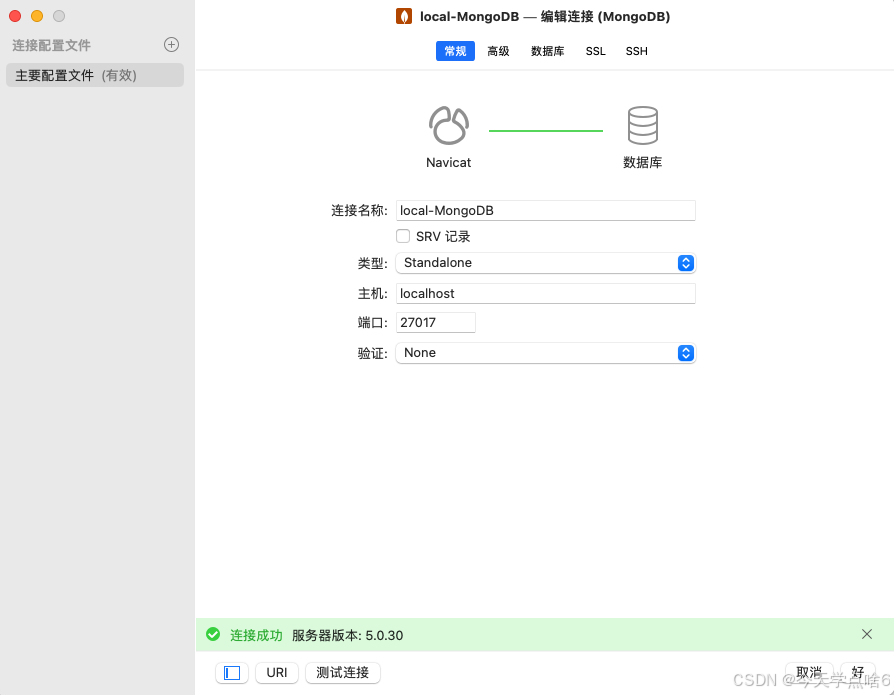Toggle the sidebar panel icon button
This screenshot has height=695, width=894.
pyautogui.click(x=231, y=673)
